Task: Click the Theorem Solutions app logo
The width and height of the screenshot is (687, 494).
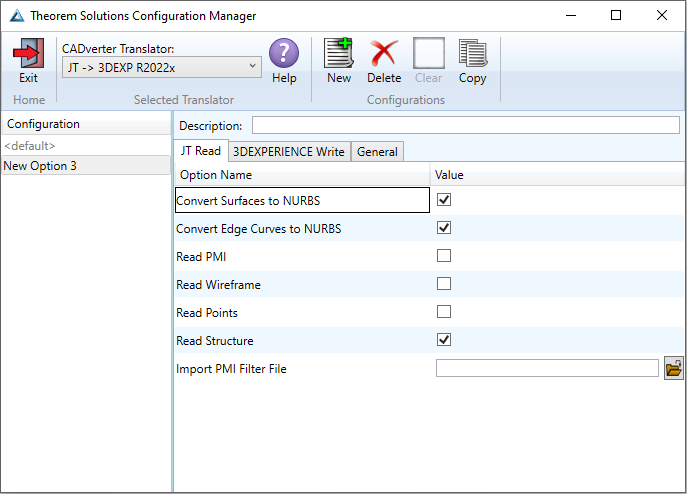Action: [17, 16]
